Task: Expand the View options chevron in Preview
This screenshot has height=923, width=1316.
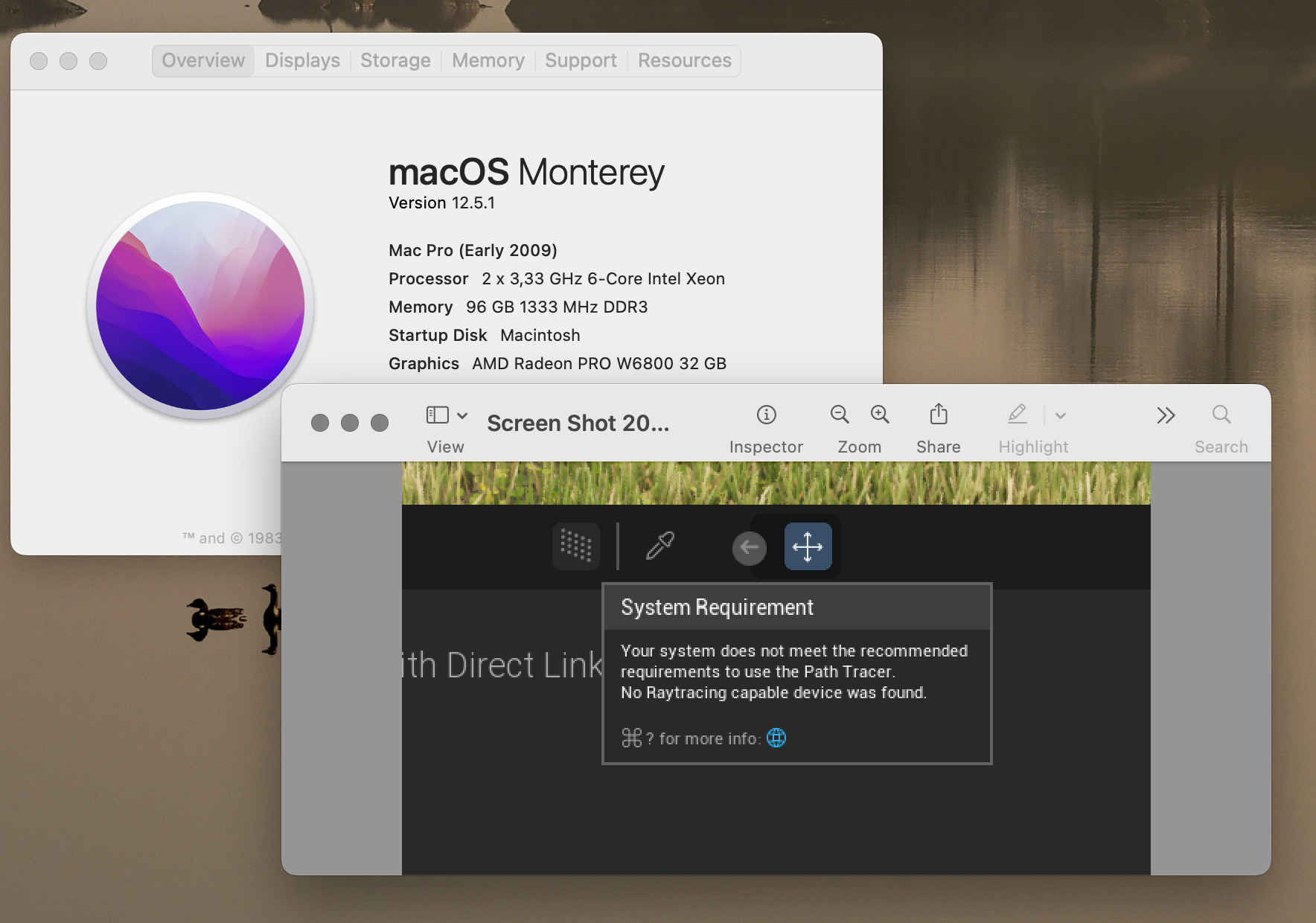Action: [462, 415]
